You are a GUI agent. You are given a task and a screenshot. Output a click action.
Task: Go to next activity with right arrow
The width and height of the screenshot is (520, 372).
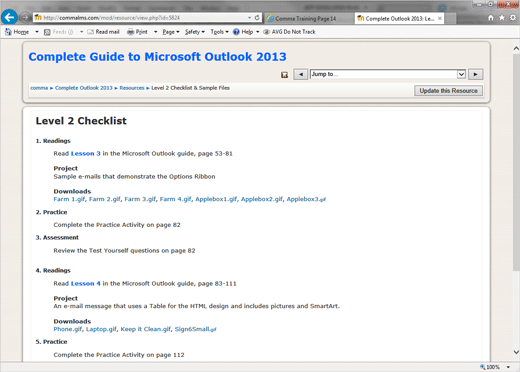point(475,74)
